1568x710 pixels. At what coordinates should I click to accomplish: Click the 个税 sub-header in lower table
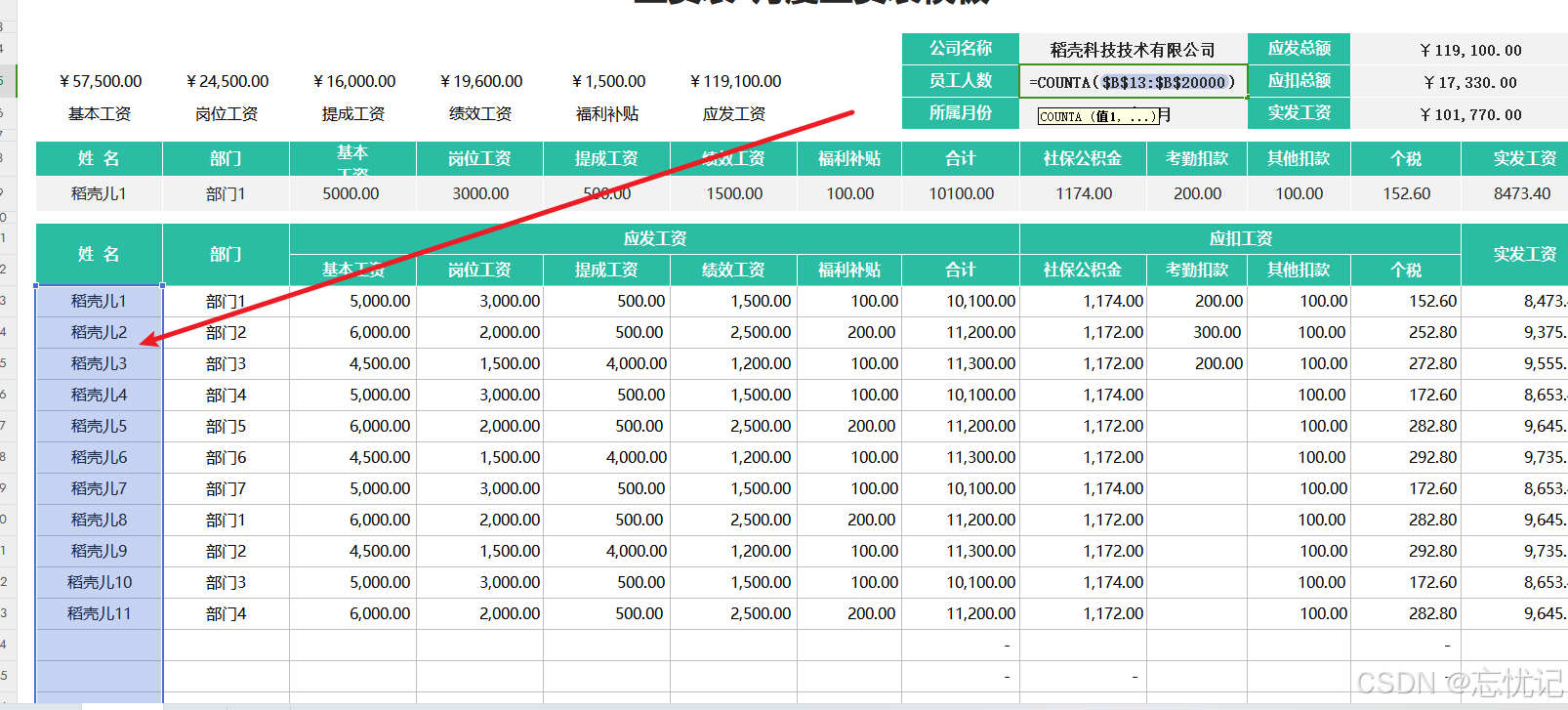(1406, 270)
